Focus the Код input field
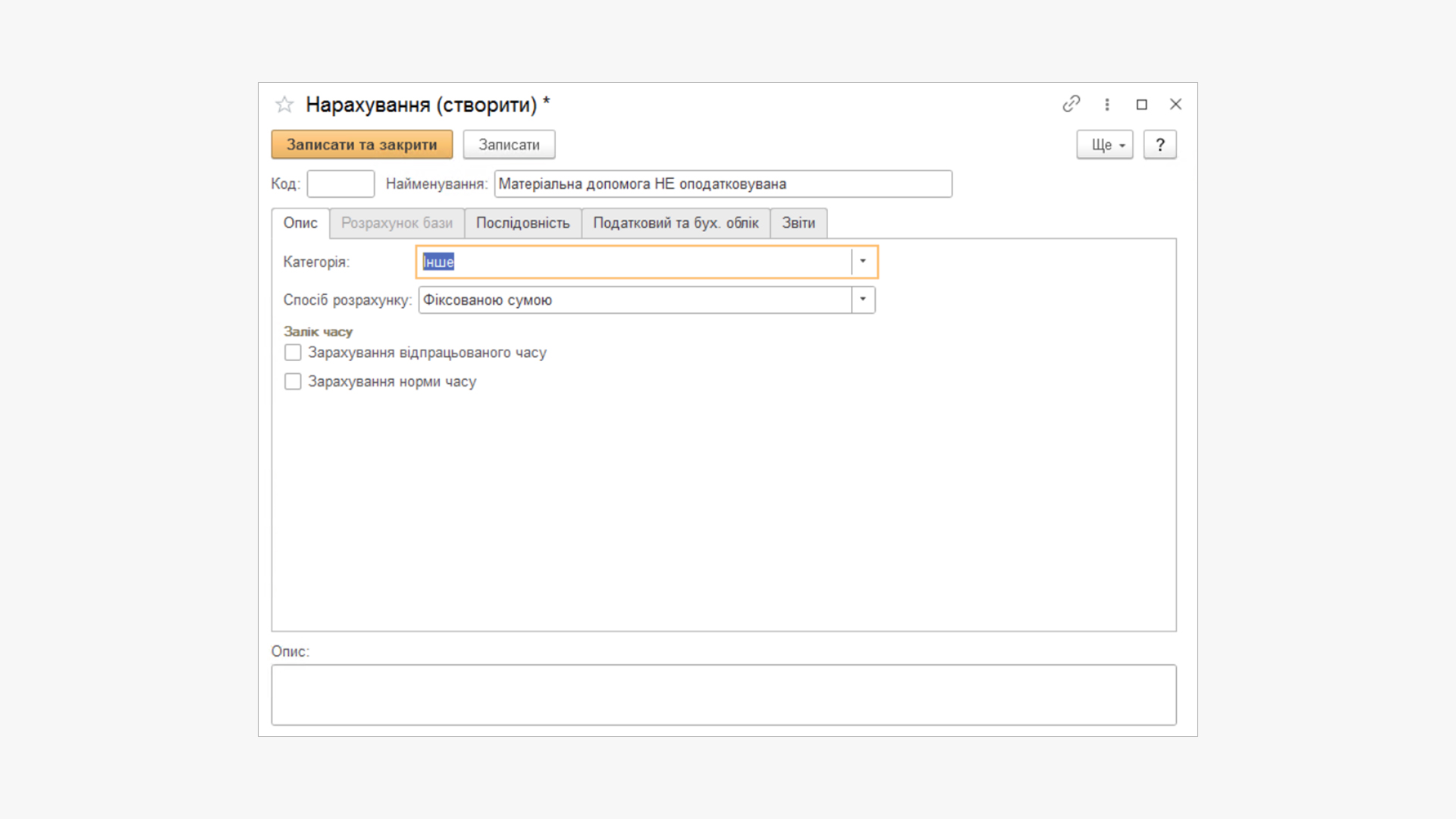1456x819 pixels. (x=340, y=184)
